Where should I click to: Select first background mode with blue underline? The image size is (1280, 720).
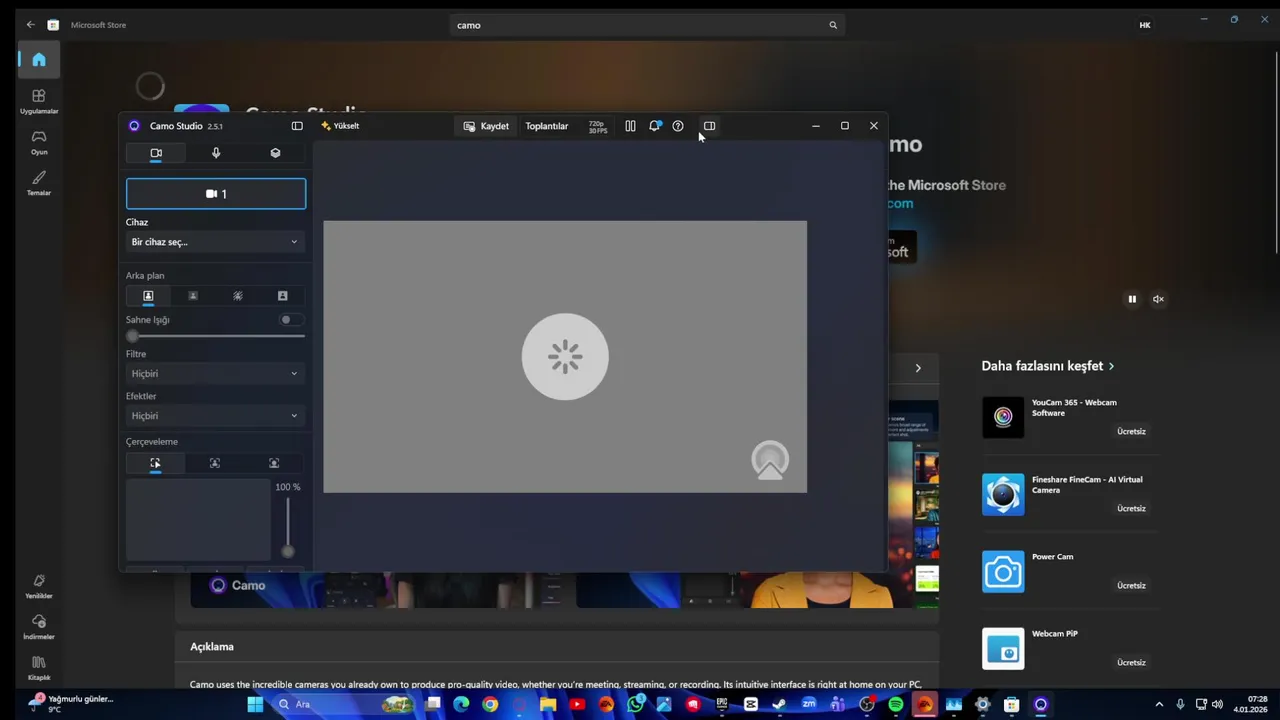(148, 296)
